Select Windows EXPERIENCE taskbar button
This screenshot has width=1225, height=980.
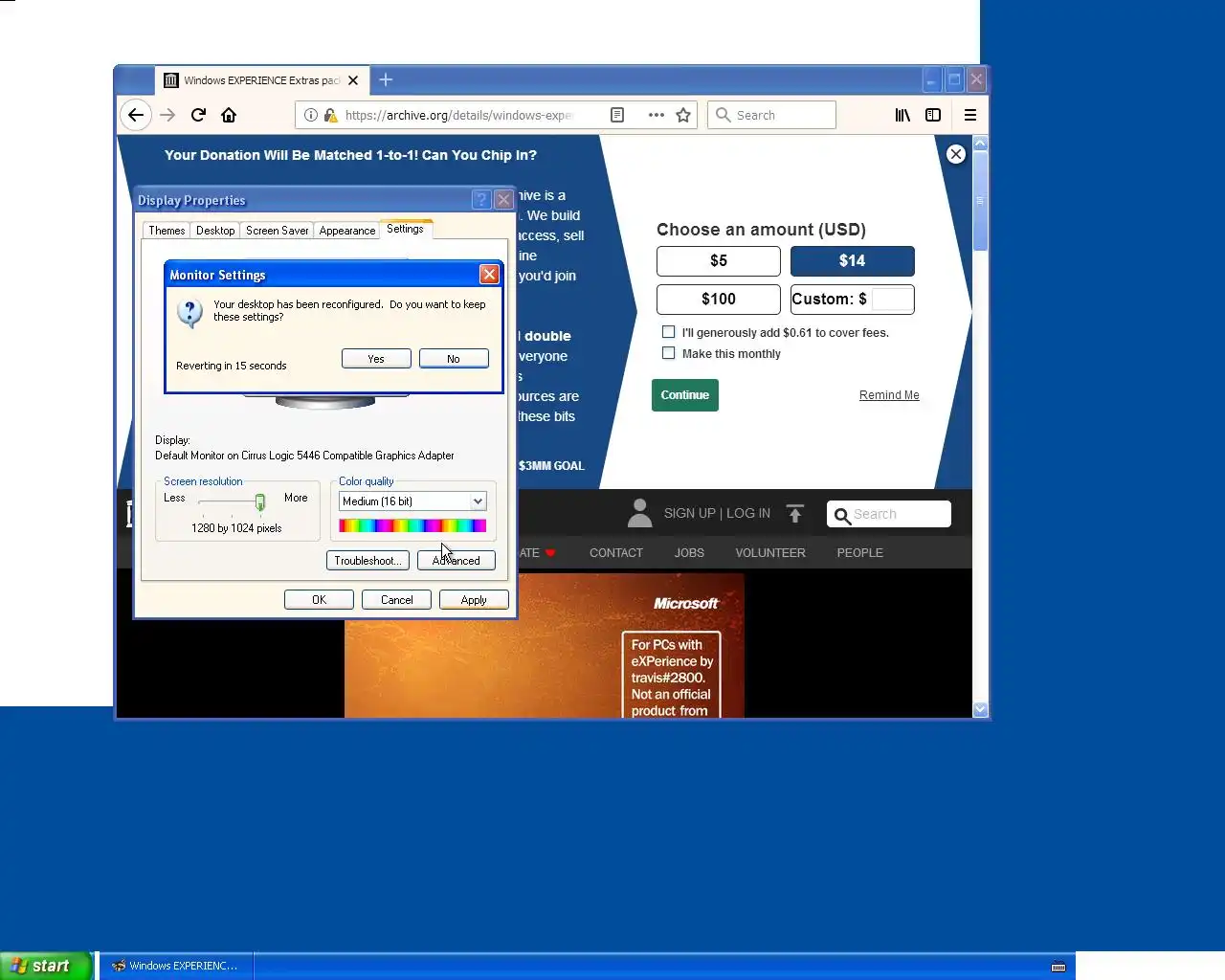(x=176, y=966)
